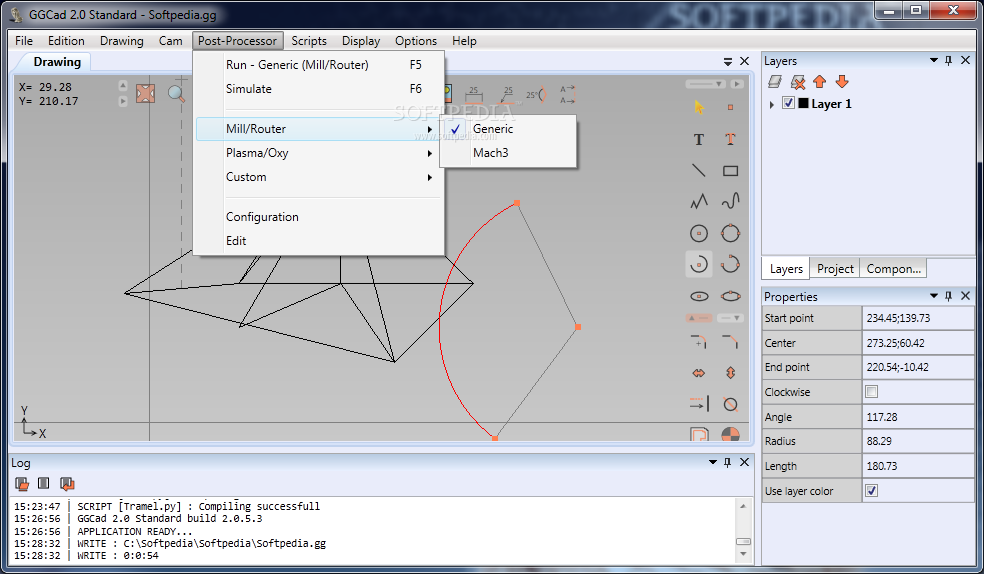
Task: Choose Mach3 from submenu
Action: click(x=491, y=153)
